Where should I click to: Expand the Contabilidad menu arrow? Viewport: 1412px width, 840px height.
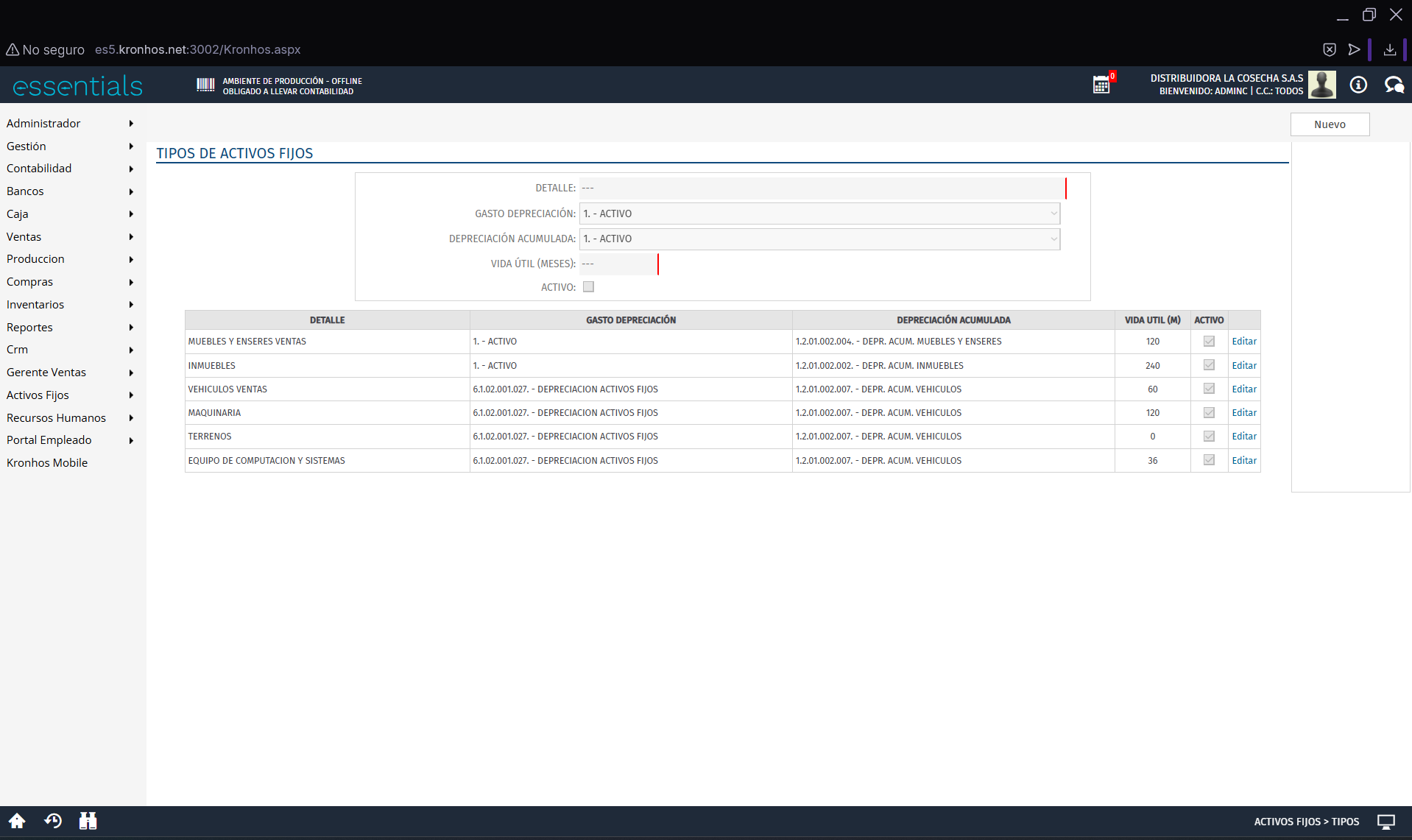click(x=131, y=169)
